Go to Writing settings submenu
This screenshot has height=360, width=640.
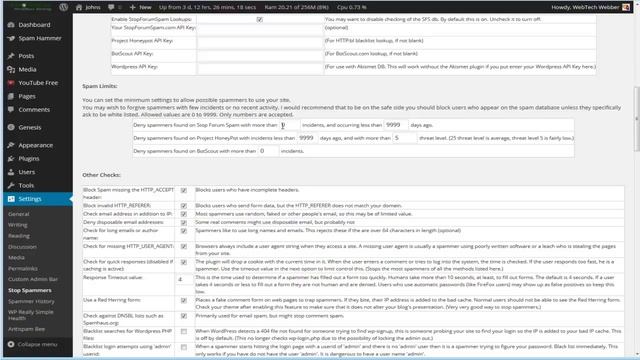pos(18,225)
